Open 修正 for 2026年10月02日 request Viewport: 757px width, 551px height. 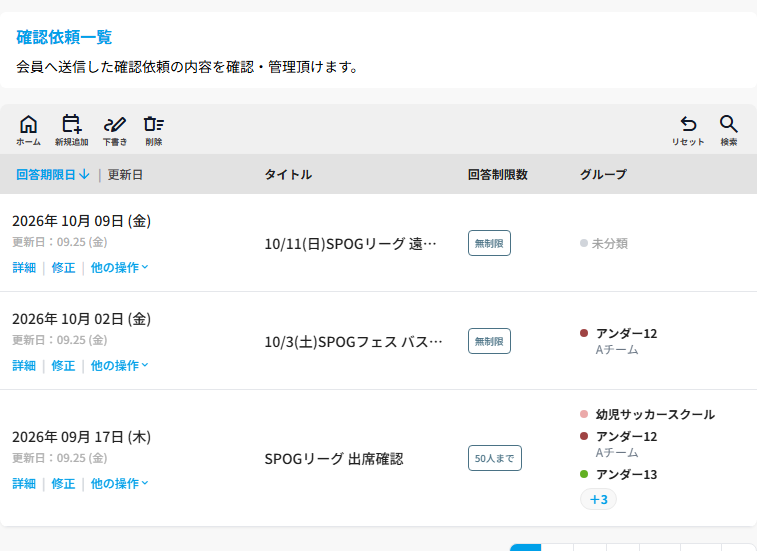63,366
